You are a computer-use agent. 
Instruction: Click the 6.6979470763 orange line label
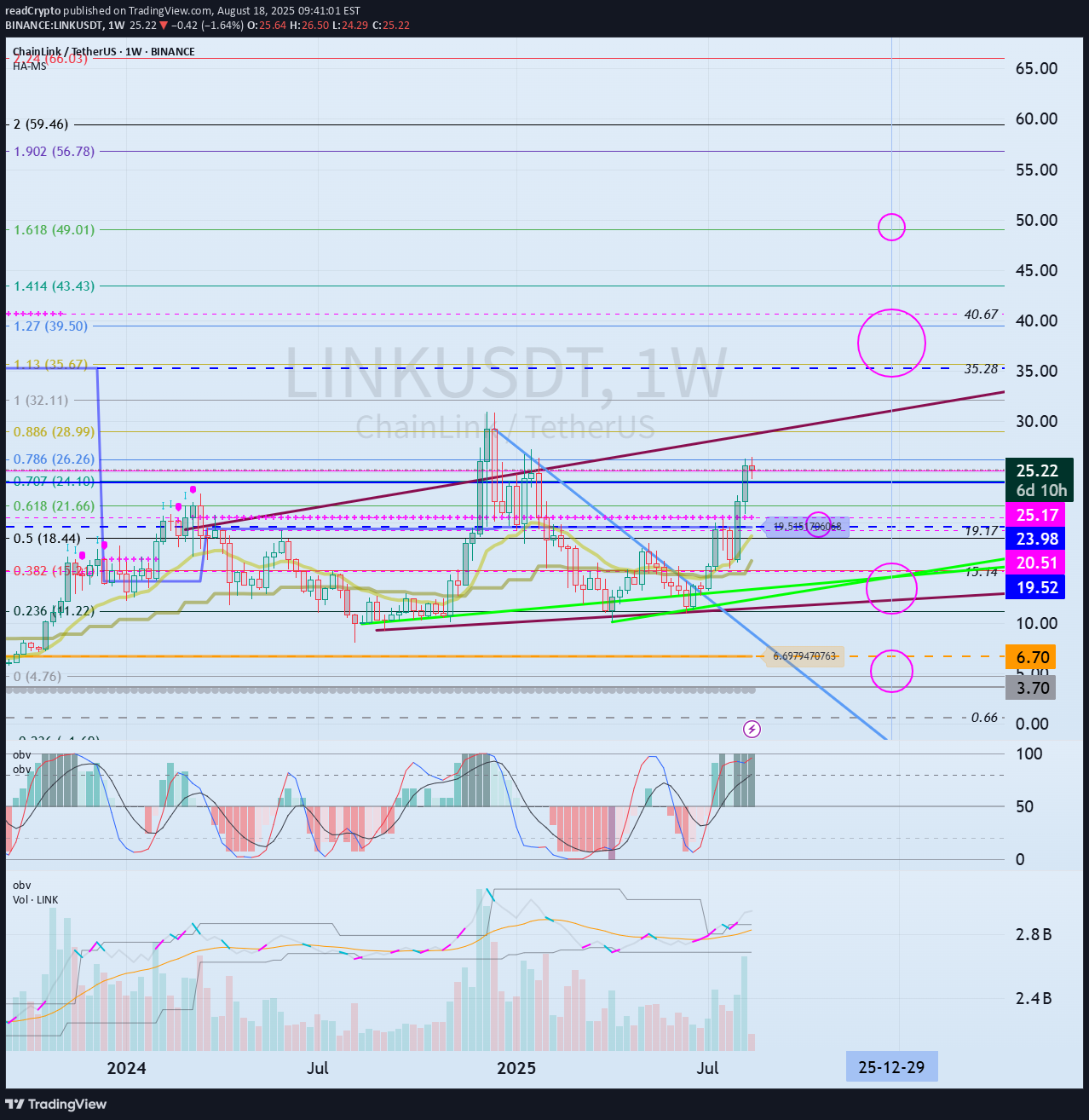tap(805, 656)
